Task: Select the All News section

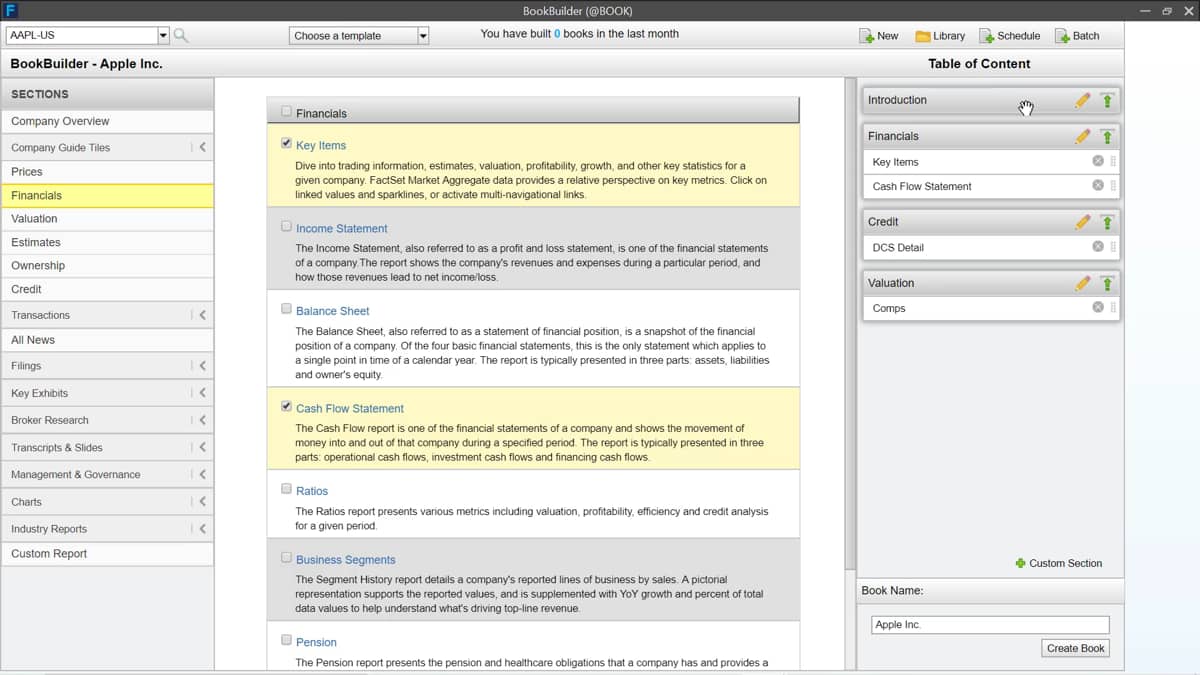Action: coord(107,340)
